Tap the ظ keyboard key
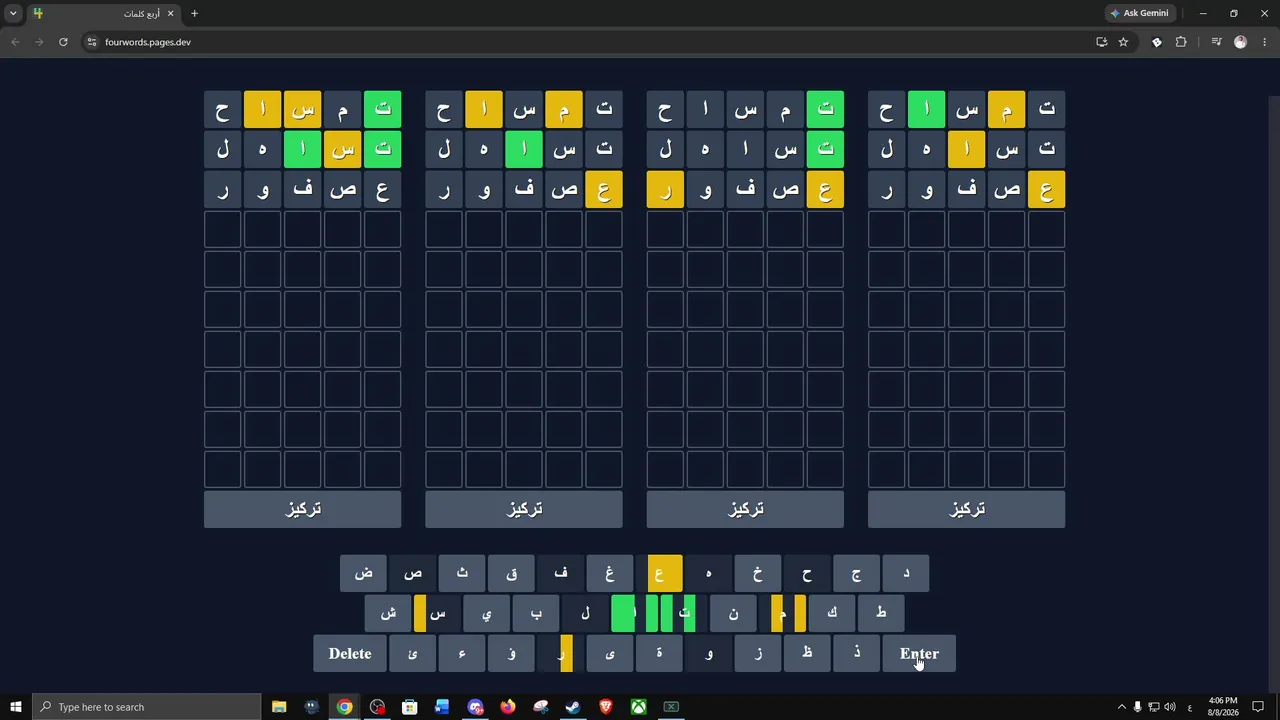1280x720 pixels. 807,653
